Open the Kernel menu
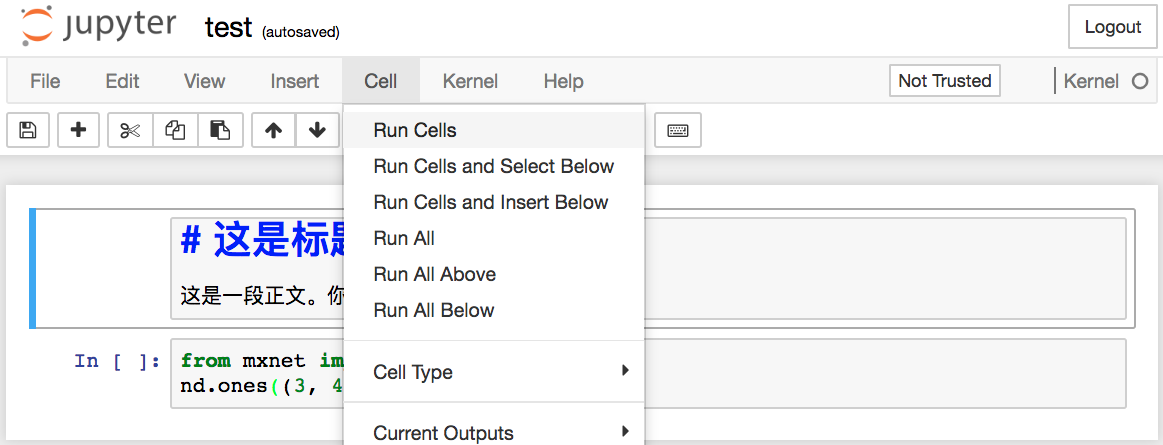The width and height of the screenshot is (1163, 445). point(470,82)
